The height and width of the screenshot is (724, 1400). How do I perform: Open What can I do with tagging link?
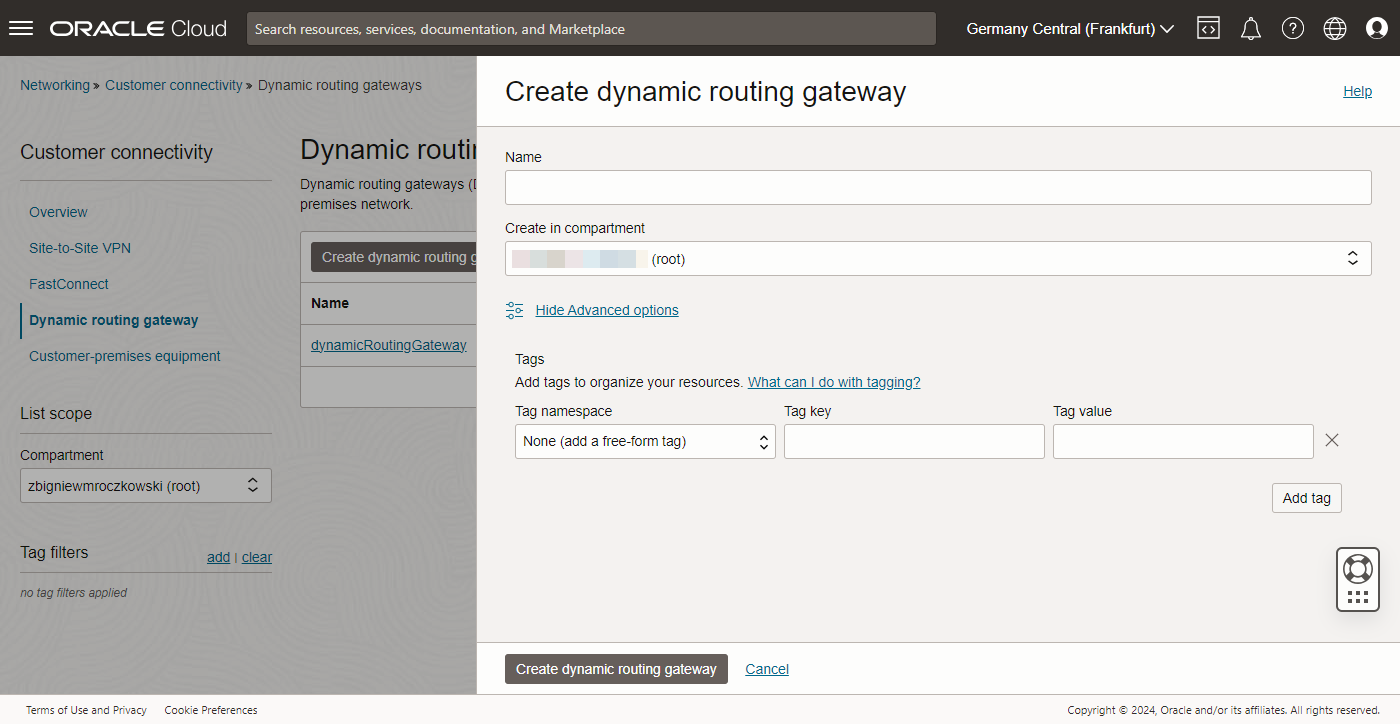coord(834,382)
